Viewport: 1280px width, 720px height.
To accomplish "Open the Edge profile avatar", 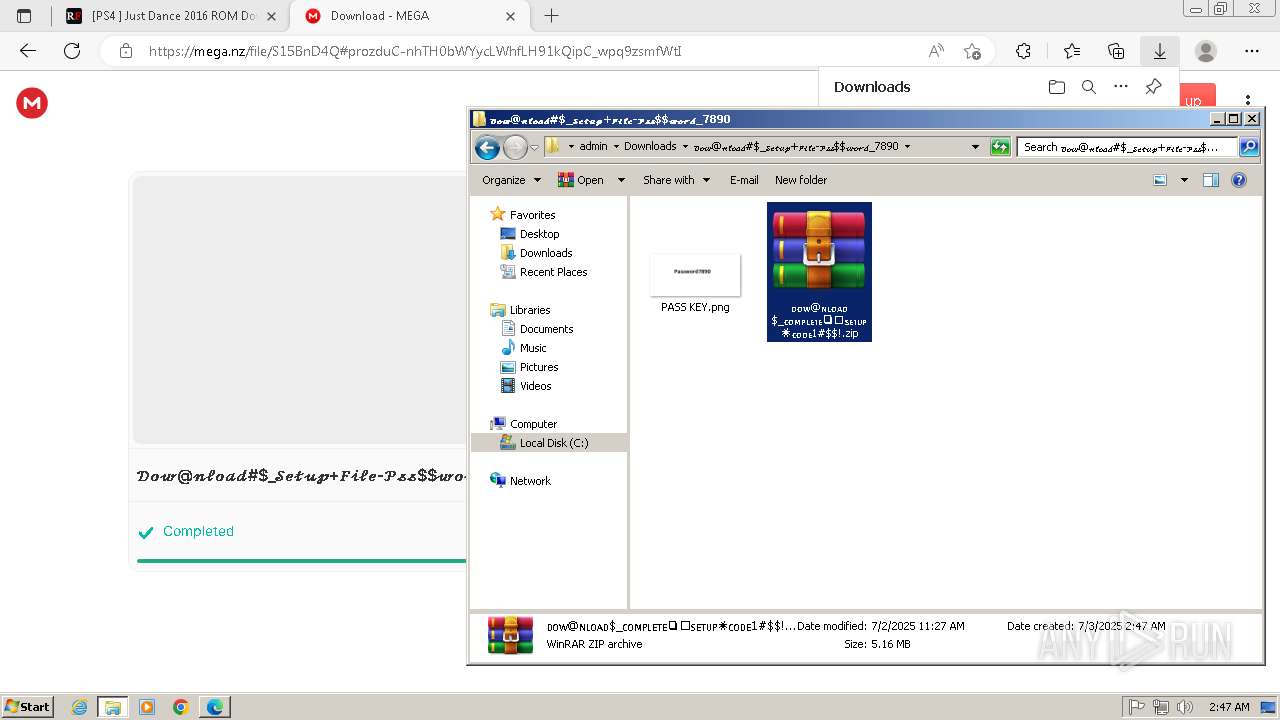I will [x=1206, y=51].
